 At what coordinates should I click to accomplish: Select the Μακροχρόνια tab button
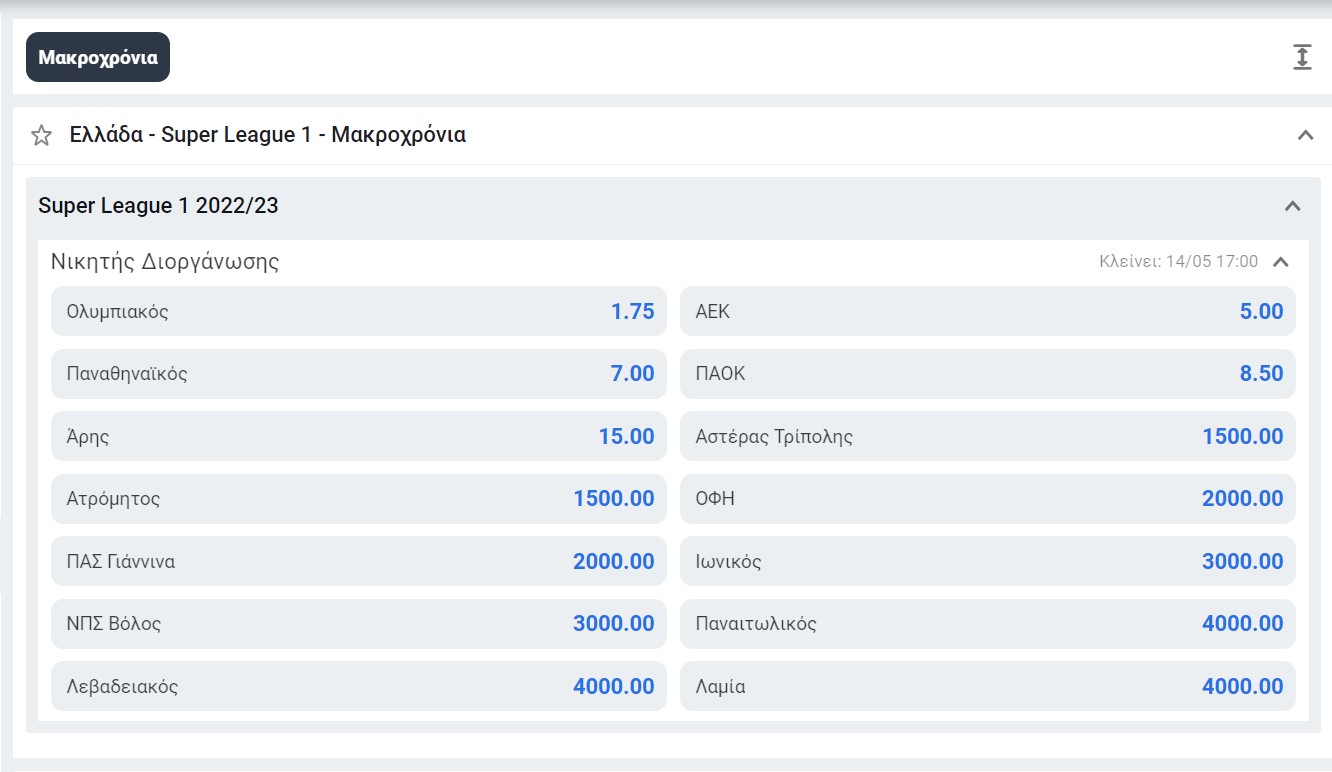coord(98,57)
